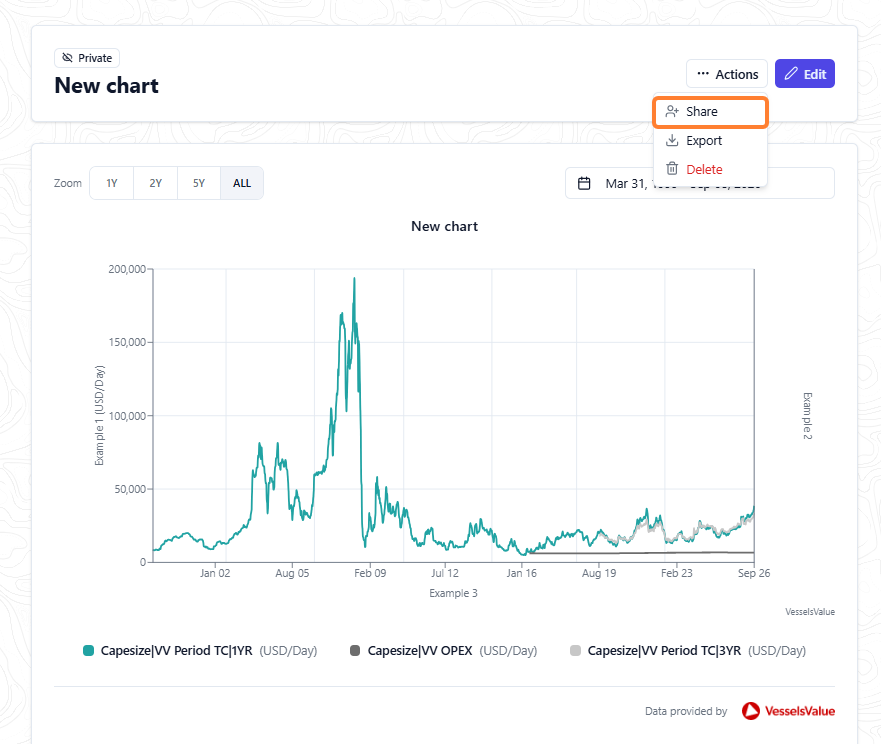Set zoom to 1Y
The image size is (881, 744).
click(x=112, y=183)
